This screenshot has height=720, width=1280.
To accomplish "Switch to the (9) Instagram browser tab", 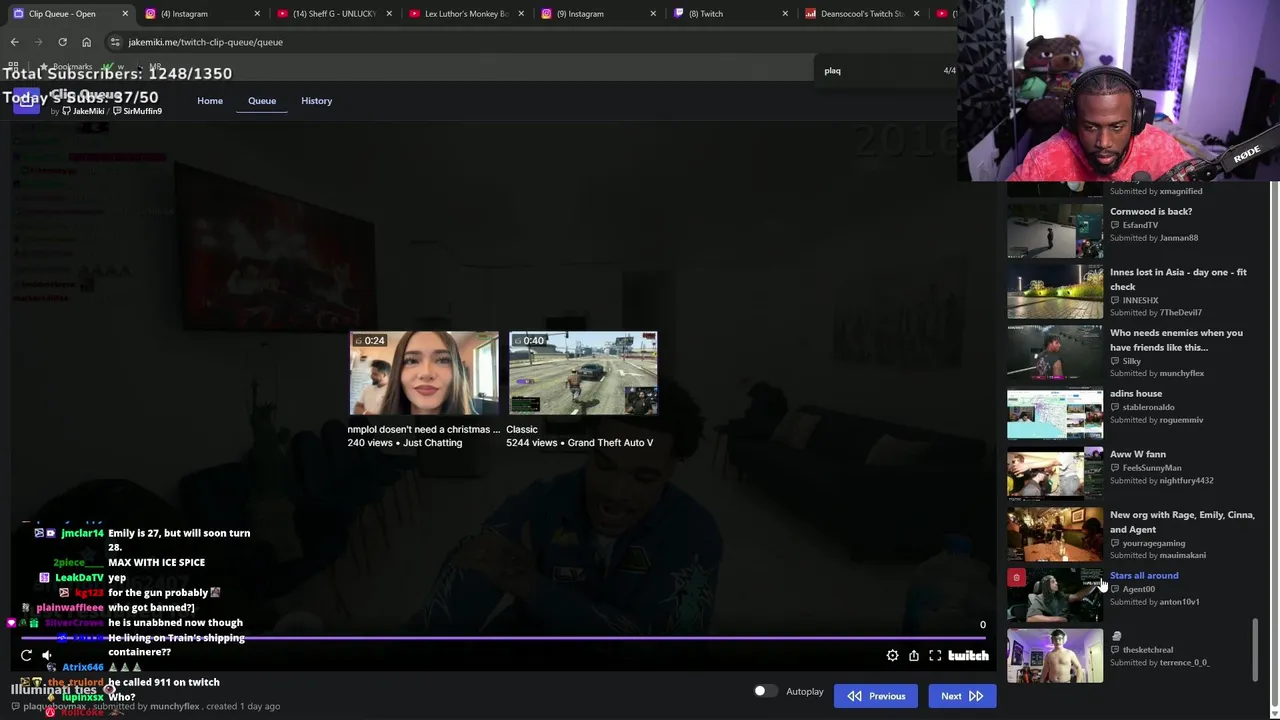I will coord(598,14).
